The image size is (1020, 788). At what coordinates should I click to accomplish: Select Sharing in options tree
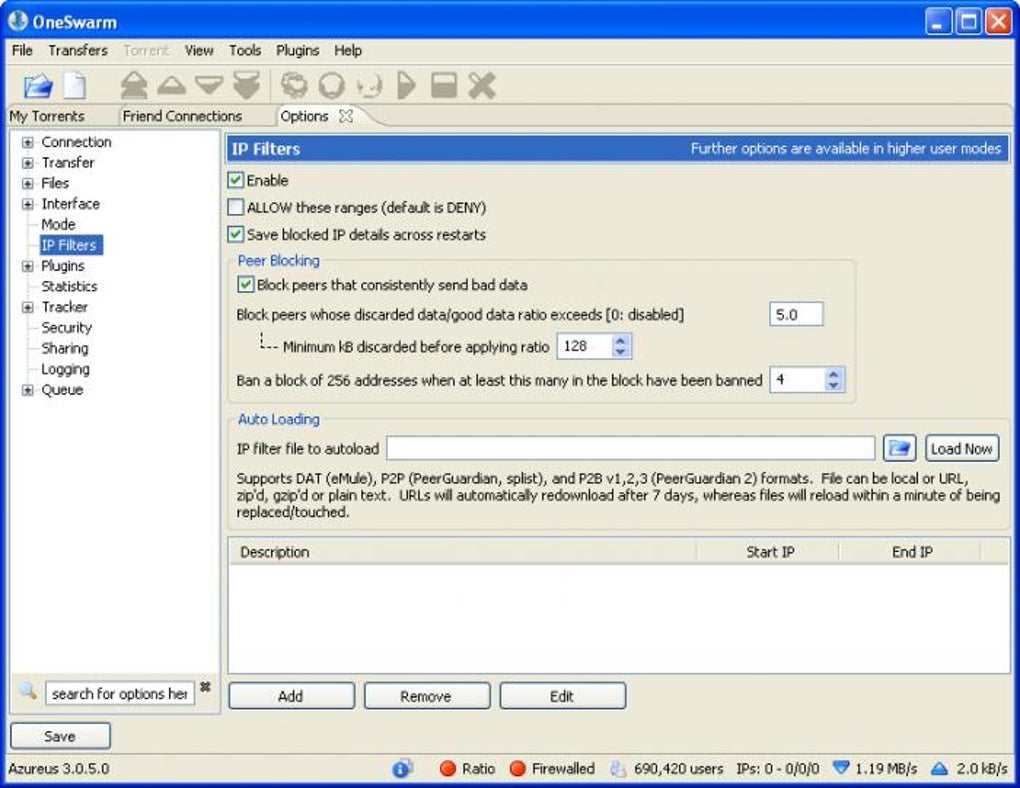tap(64, 348)
